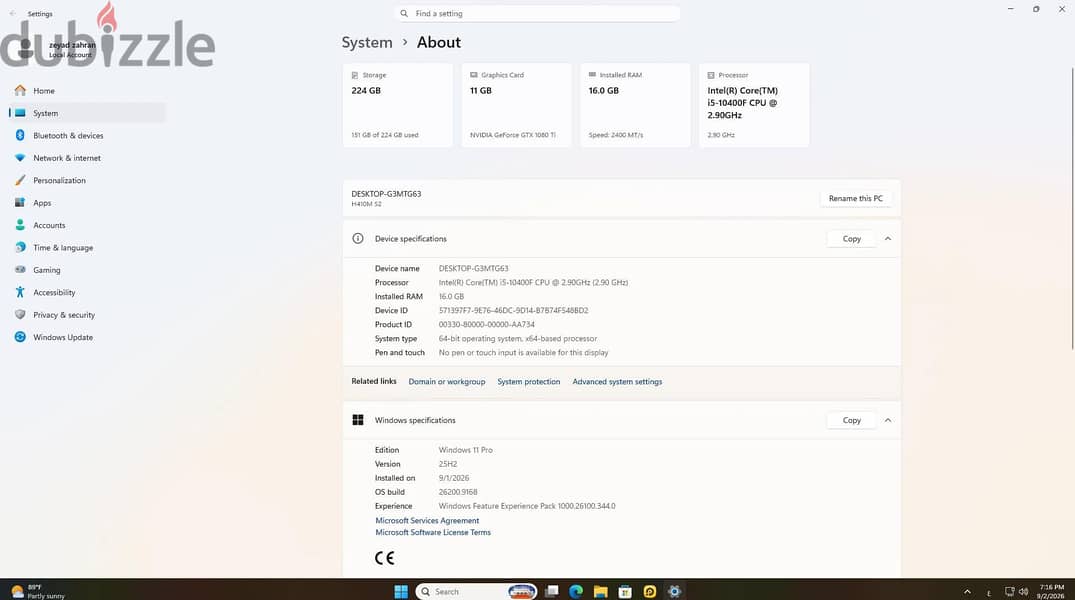Open Task View from the taskbar
Viewport: 1075px width, 600px height.
tap(552, 591)
